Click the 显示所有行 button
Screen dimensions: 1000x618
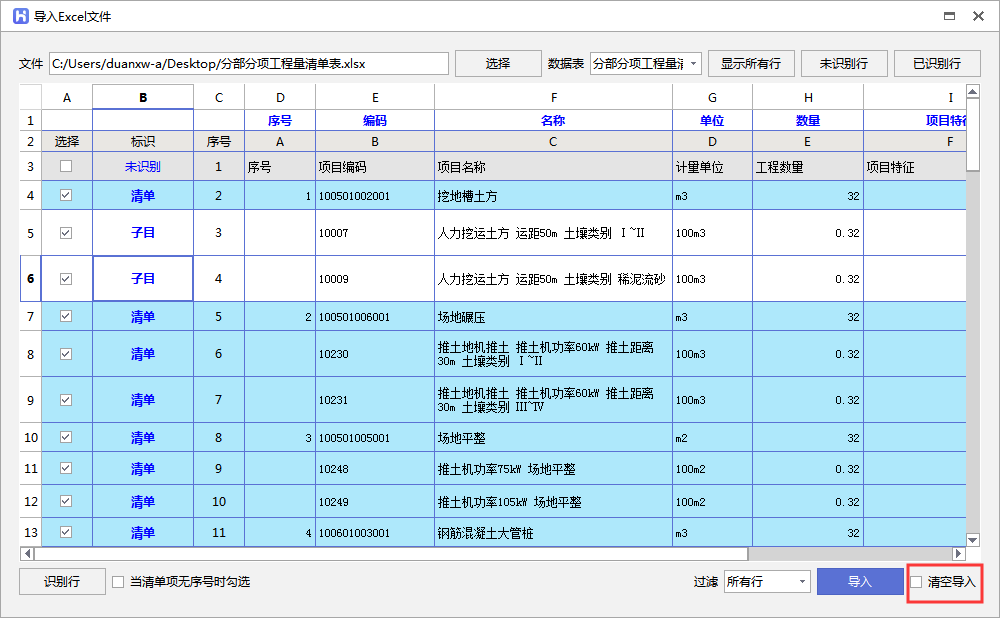[750, 64]
